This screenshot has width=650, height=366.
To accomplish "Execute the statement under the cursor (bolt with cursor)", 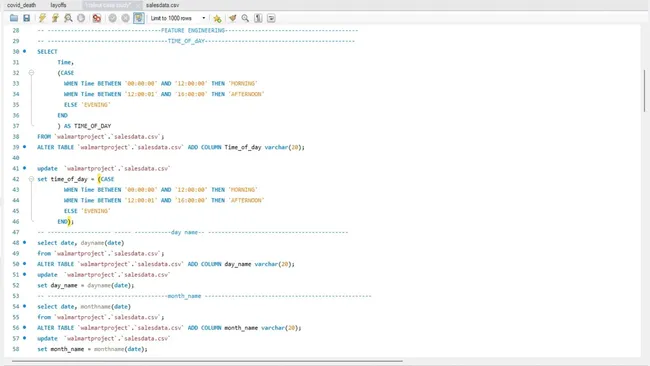I will point(55,18).
